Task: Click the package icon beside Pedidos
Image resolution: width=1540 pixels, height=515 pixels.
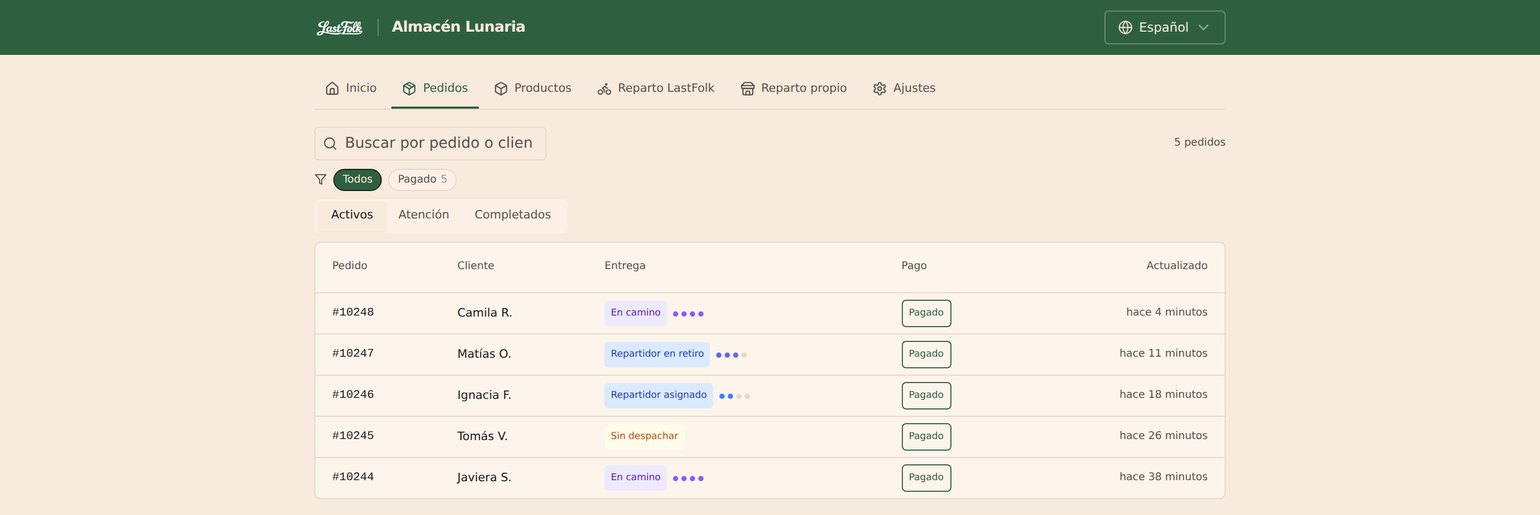Action: (x=409, y=88)
